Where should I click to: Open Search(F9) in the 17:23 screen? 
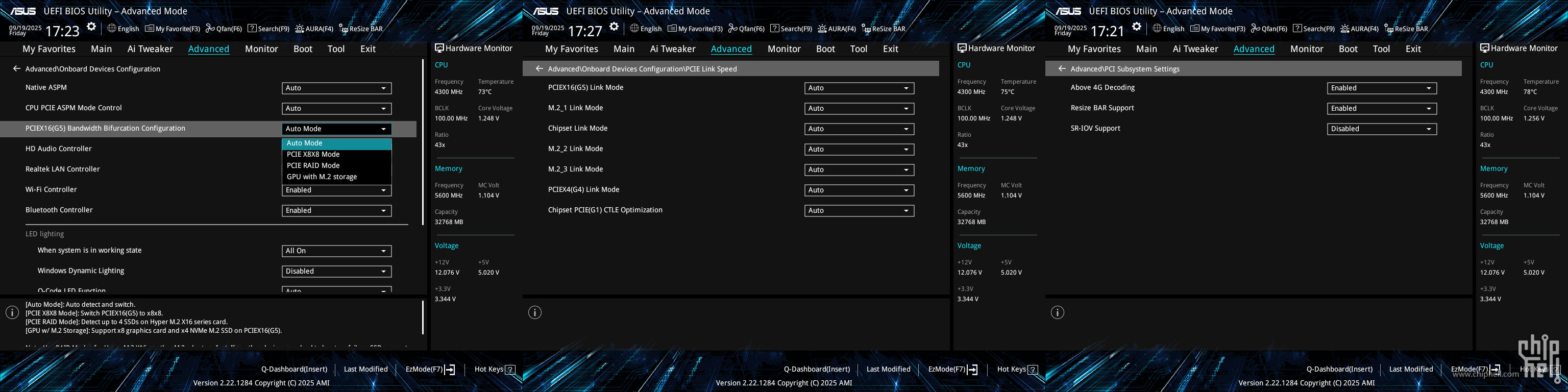click(x=268, y=29)
